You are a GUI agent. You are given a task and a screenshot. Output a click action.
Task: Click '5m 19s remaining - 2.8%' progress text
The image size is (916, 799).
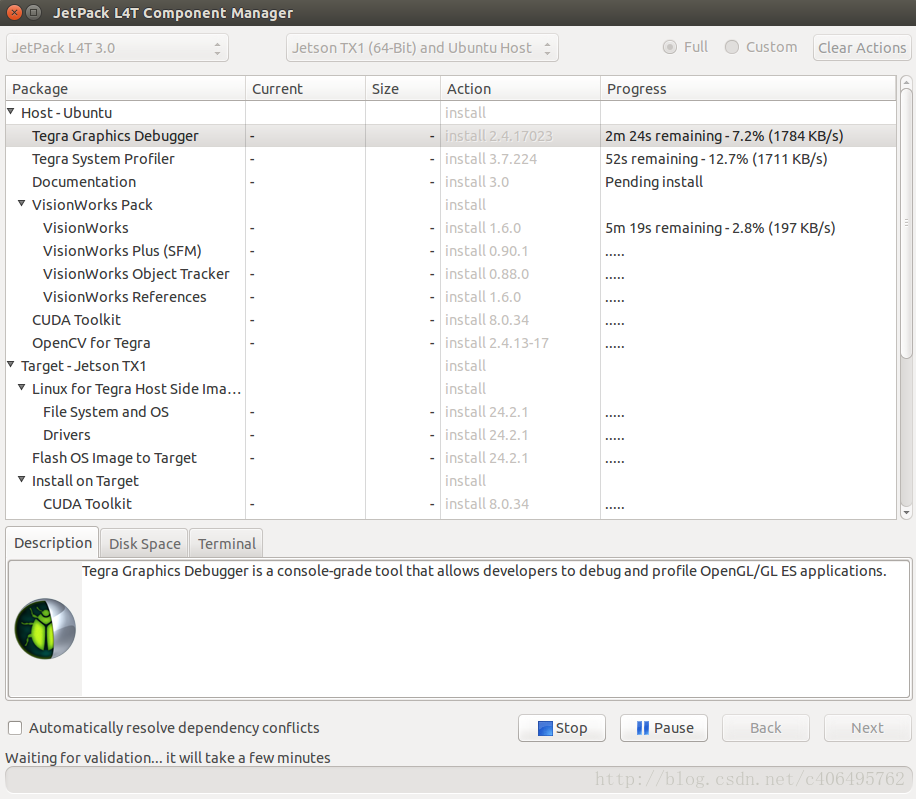(x=720, y=228)
